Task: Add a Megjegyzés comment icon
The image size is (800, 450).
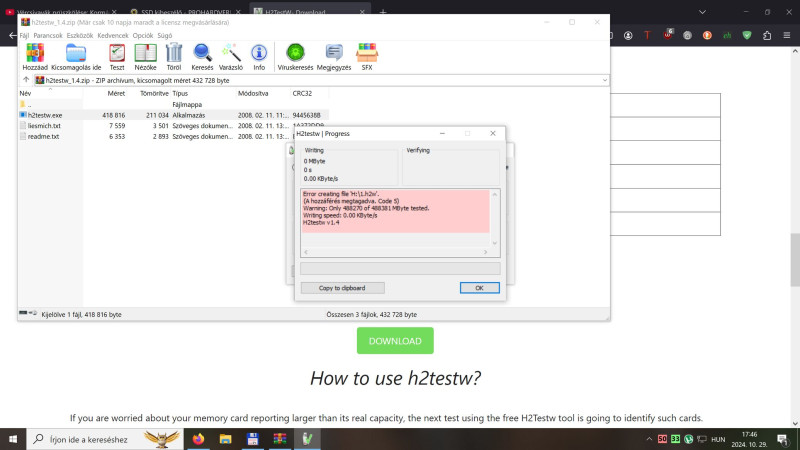Action: pyautogui.click(x=334, y=53)
